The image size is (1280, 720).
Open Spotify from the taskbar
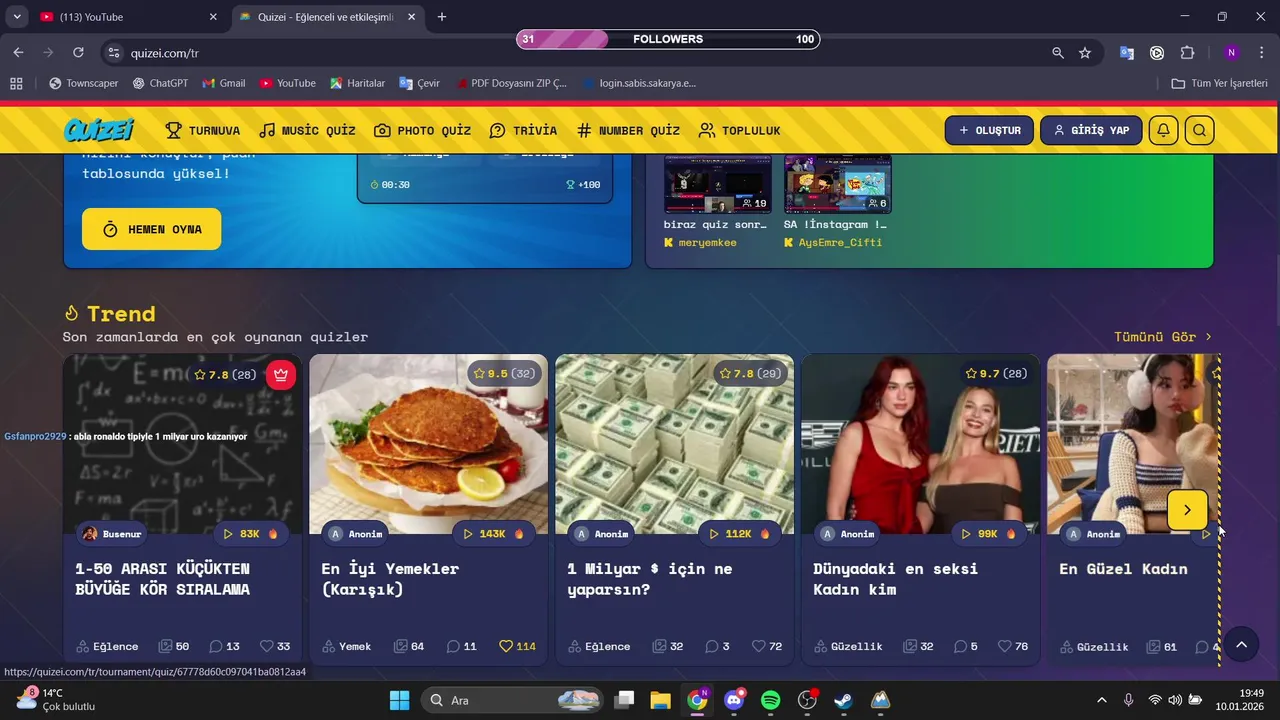tap(771, 700)
